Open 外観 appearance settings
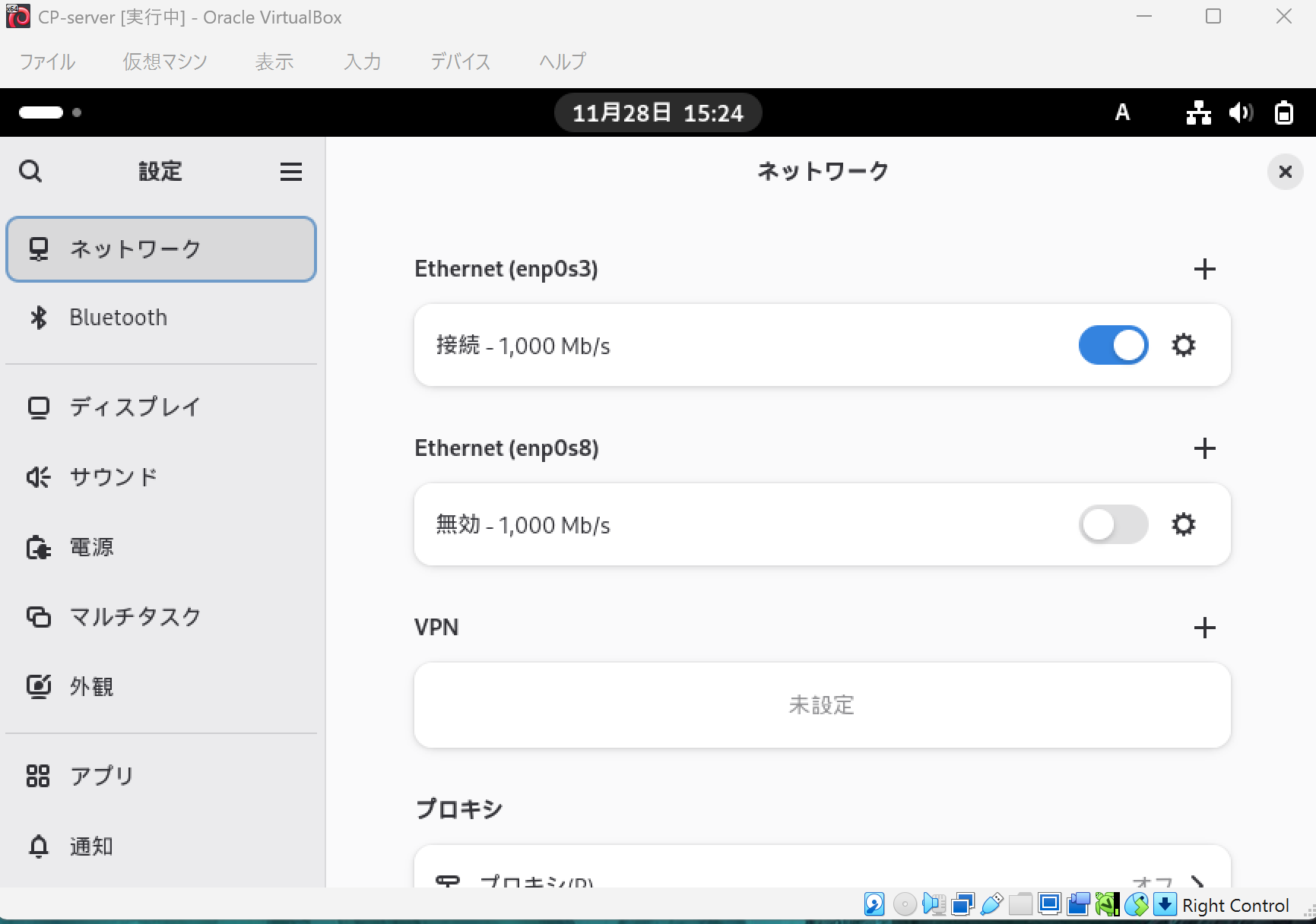 pos(161,687)
